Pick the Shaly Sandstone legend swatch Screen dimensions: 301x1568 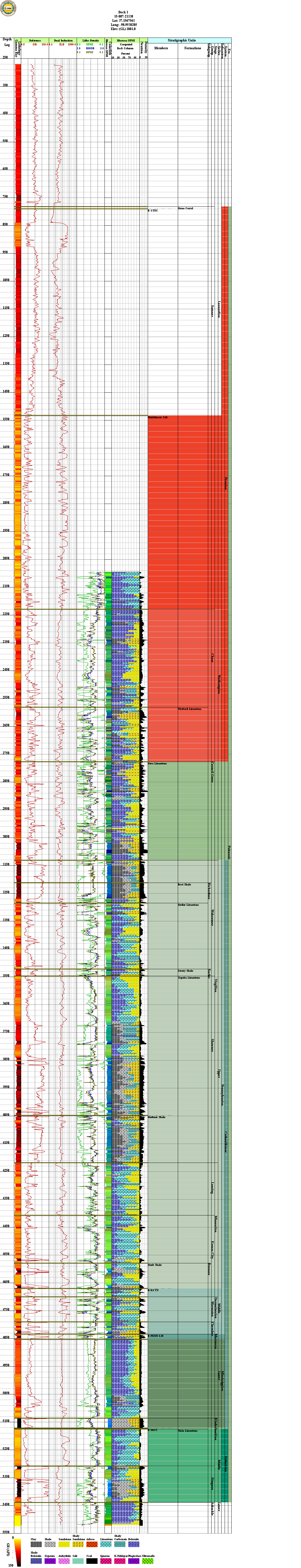(78, 1544)
